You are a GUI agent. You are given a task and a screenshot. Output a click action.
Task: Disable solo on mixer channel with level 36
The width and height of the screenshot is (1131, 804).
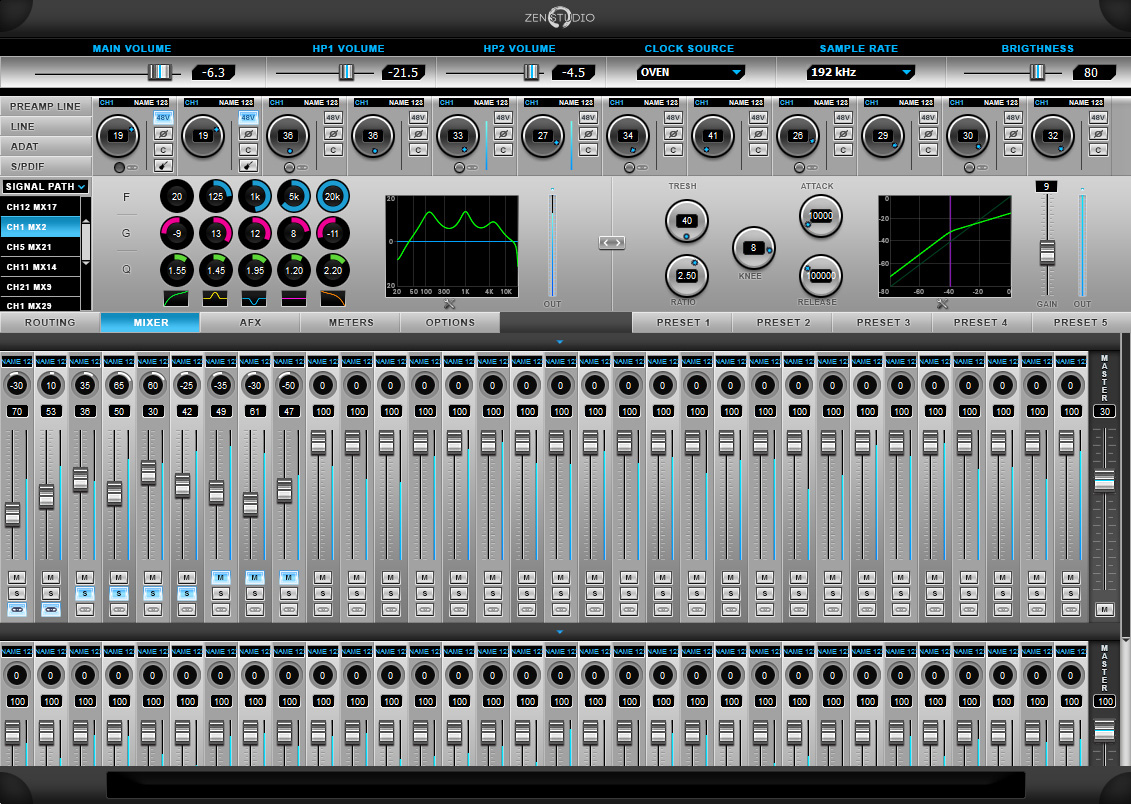click(x=85, y=593)
